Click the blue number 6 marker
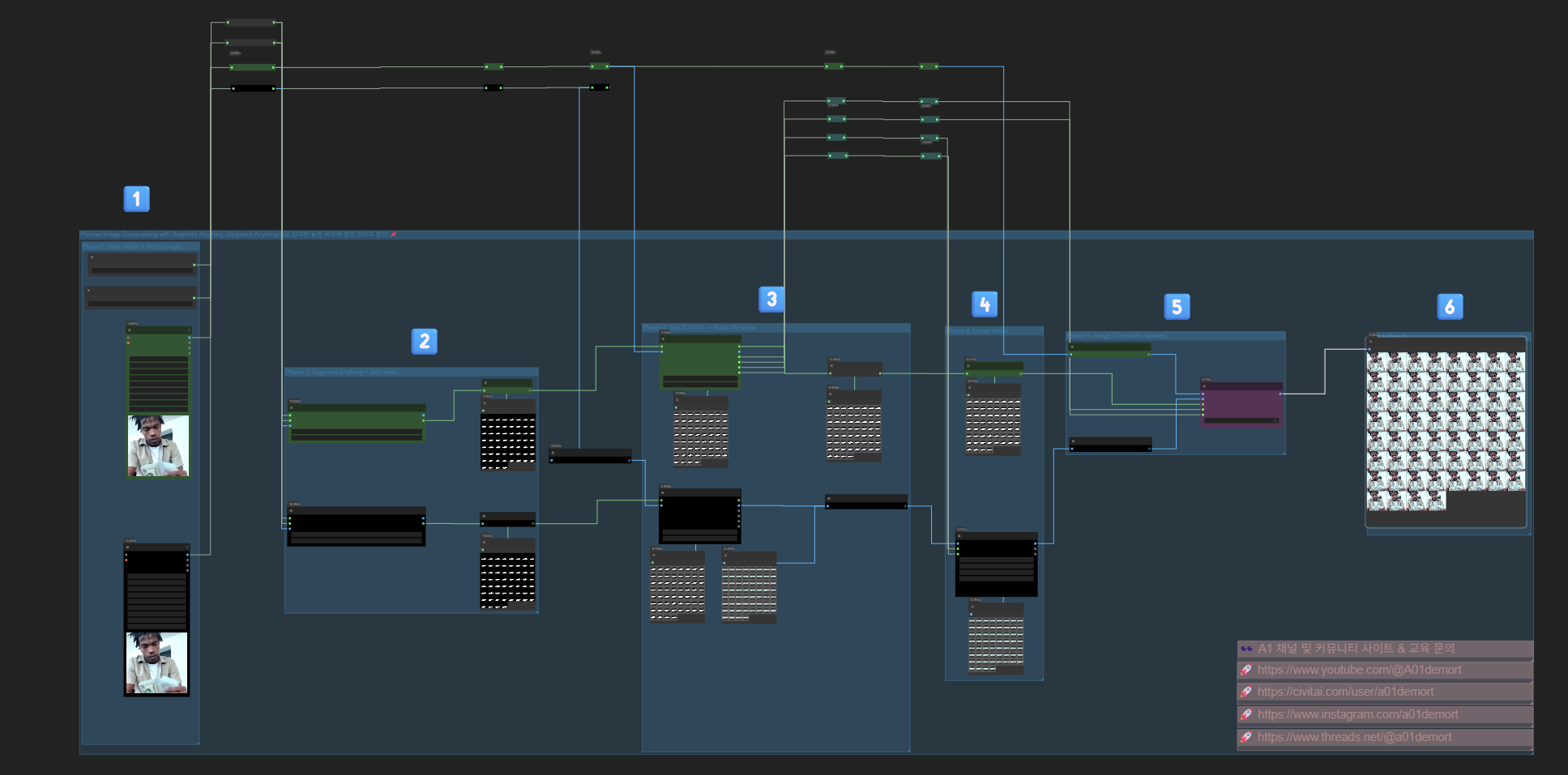 (x=1449, y=307)
